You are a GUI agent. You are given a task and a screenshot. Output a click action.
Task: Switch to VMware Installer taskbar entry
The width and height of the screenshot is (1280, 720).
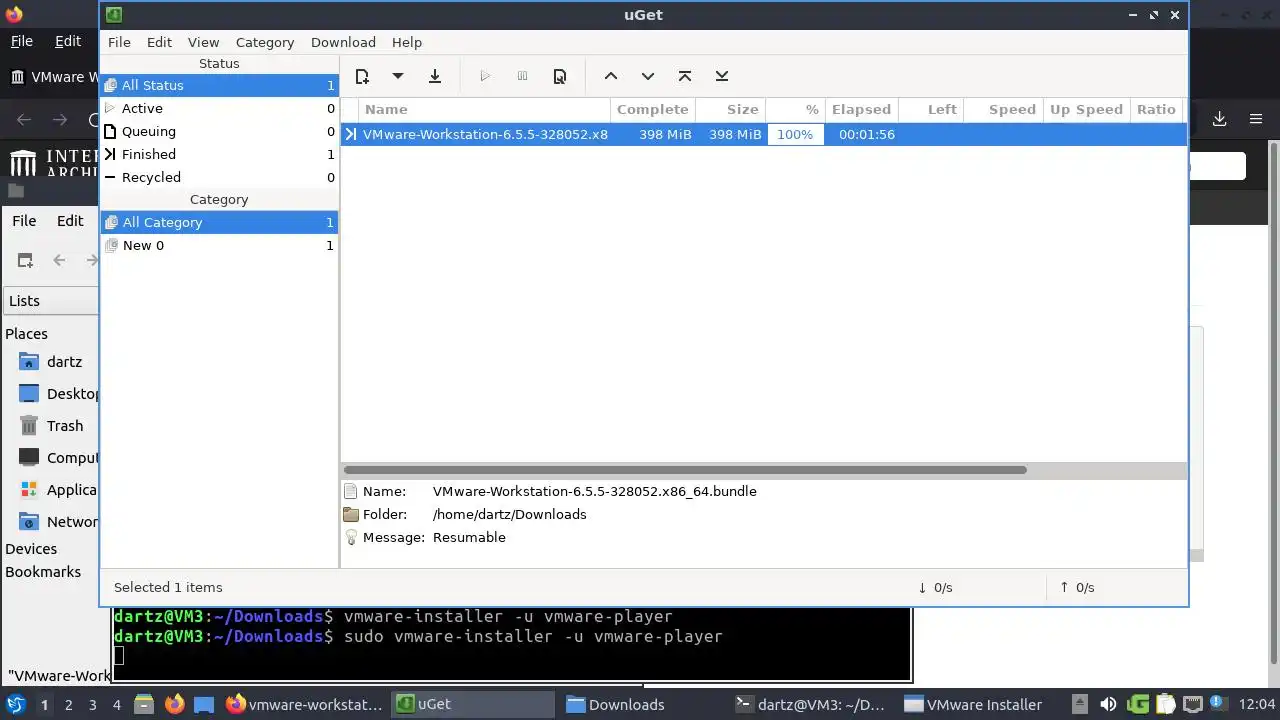coord(981,705)
